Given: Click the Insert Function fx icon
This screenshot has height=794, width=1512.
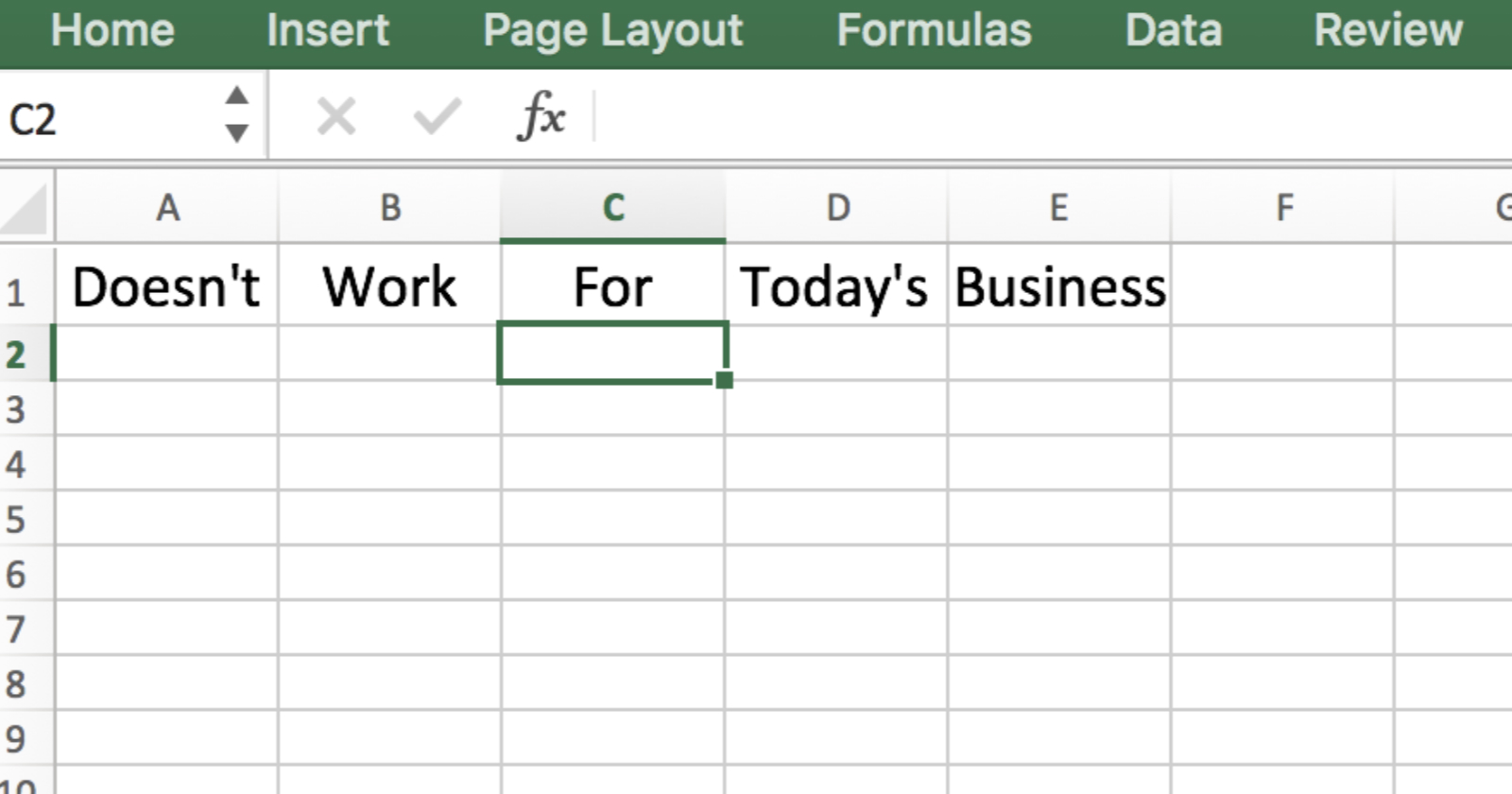Looking at the screenshot, I should coord(543,115).
